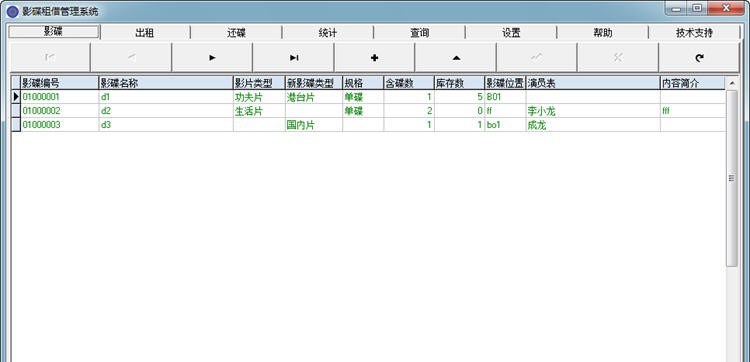The height and width of the screenshot is (362, 750).
Task: Click the row indicator for record 01000002
Action: (x=16, y=111)
